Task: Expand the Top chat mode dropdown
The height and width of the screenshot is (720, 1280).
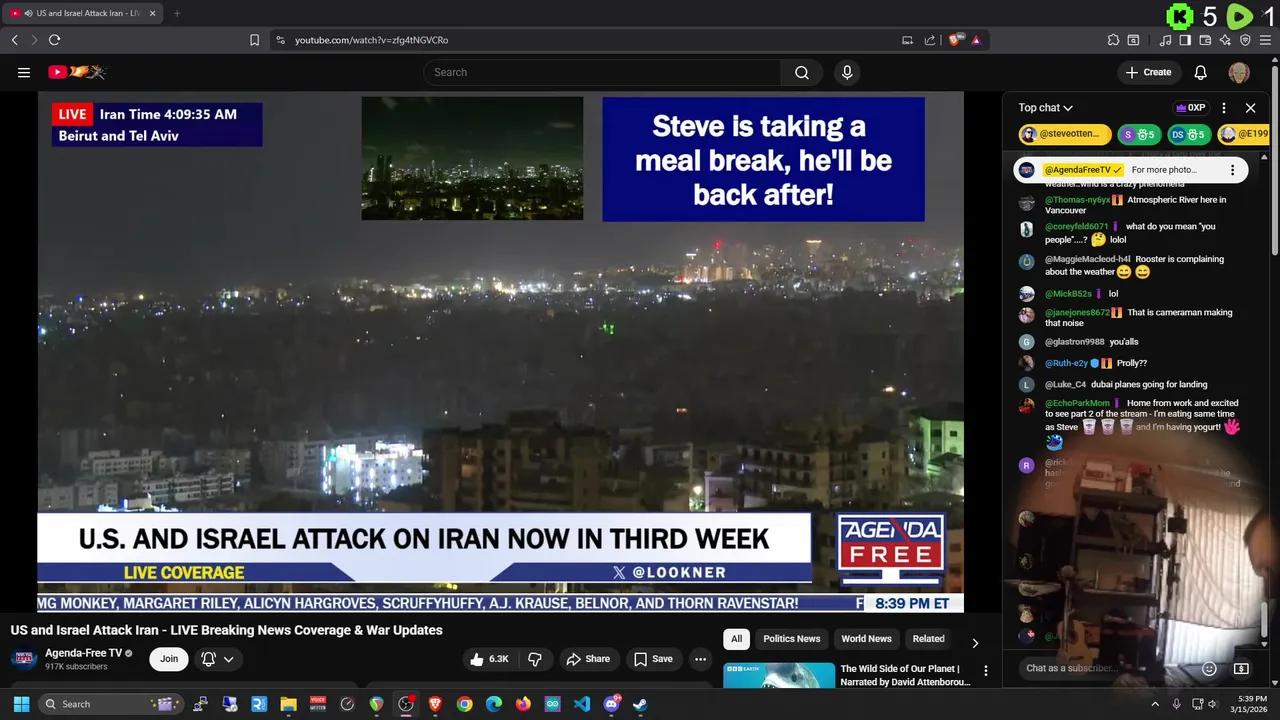Action: [1046, 108]
